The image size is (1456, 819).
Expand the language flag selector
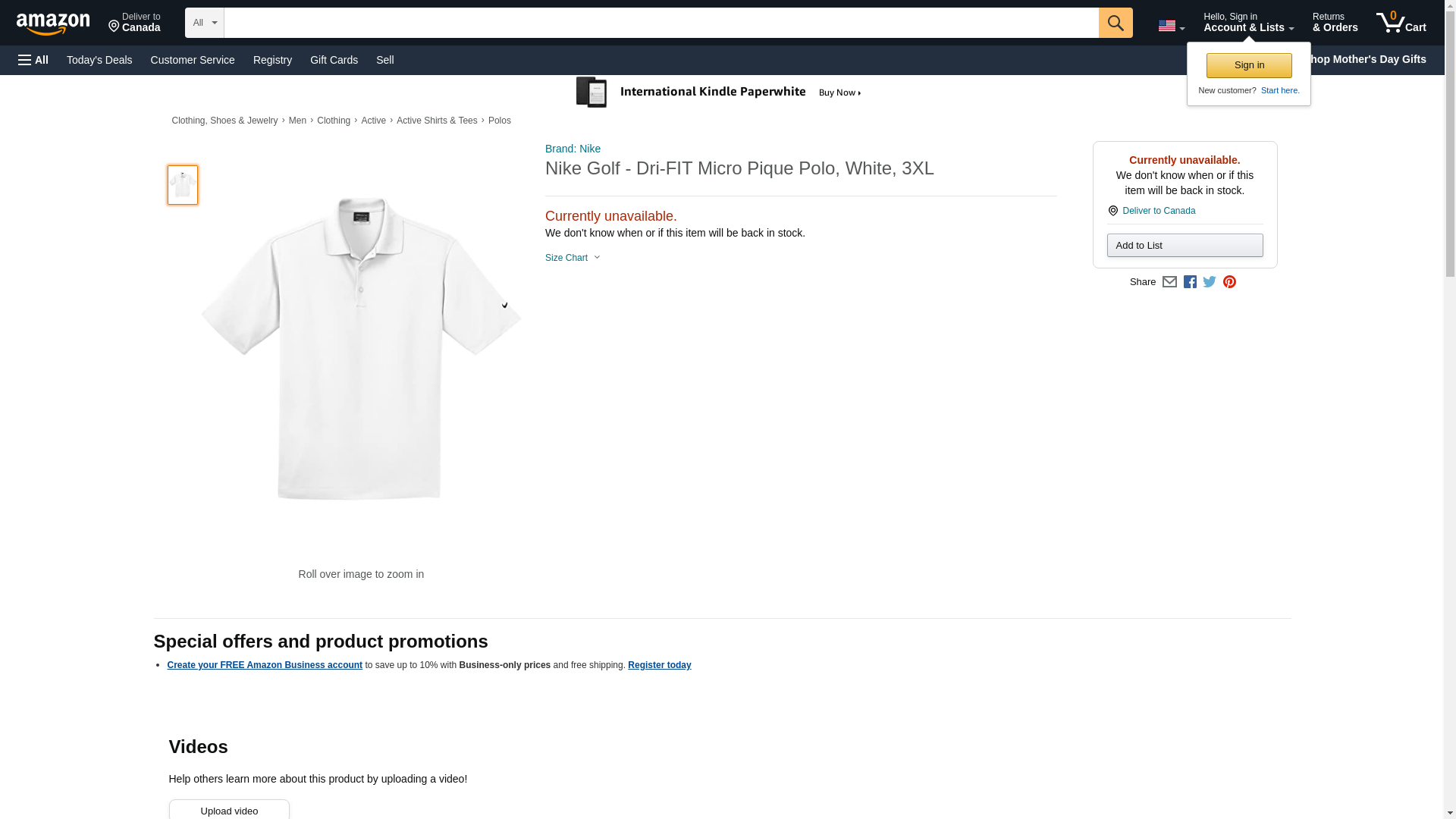(1171, 26)
